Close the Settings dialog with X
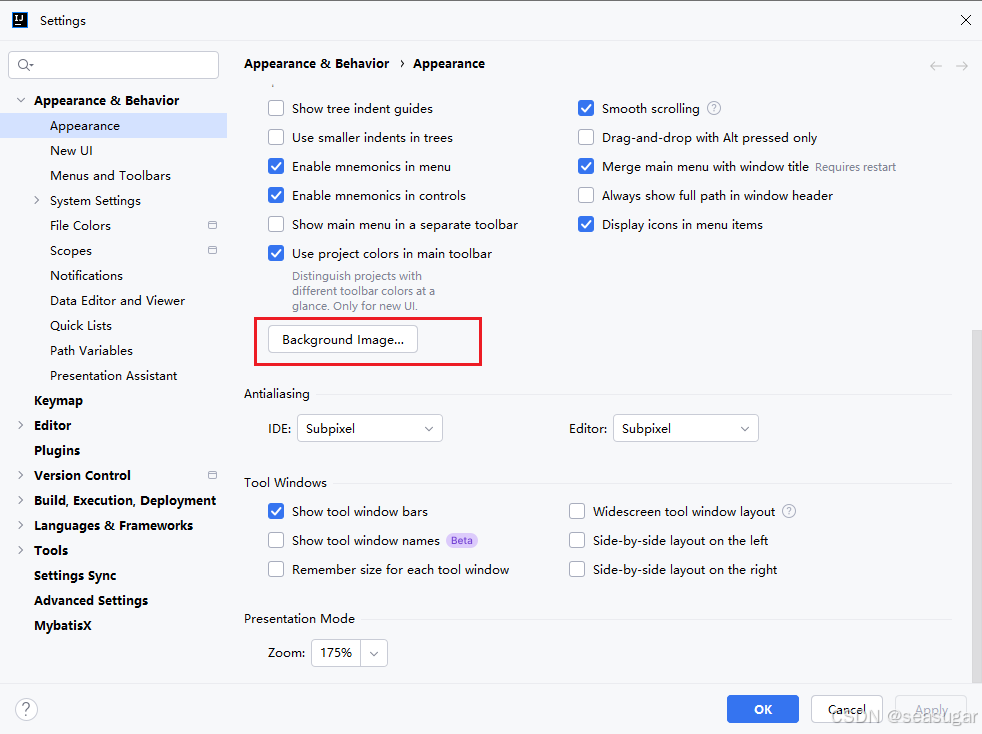Screen dimensions: 982x734 tap(966, 20)
